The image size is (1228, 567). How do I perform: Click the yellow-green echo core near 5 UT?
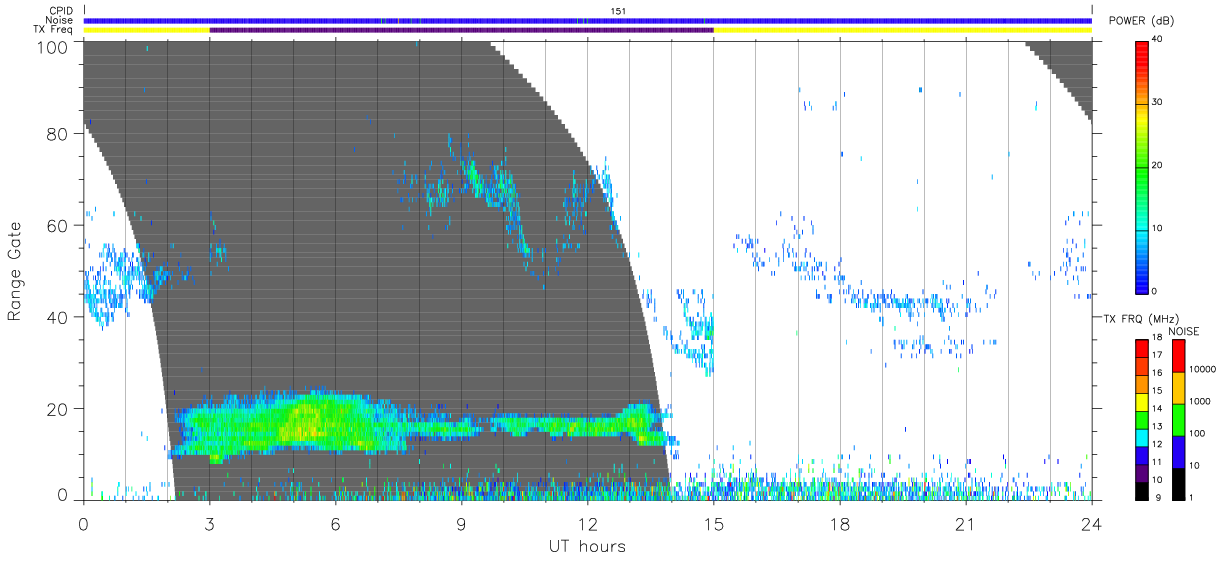[x=305, y=420]
